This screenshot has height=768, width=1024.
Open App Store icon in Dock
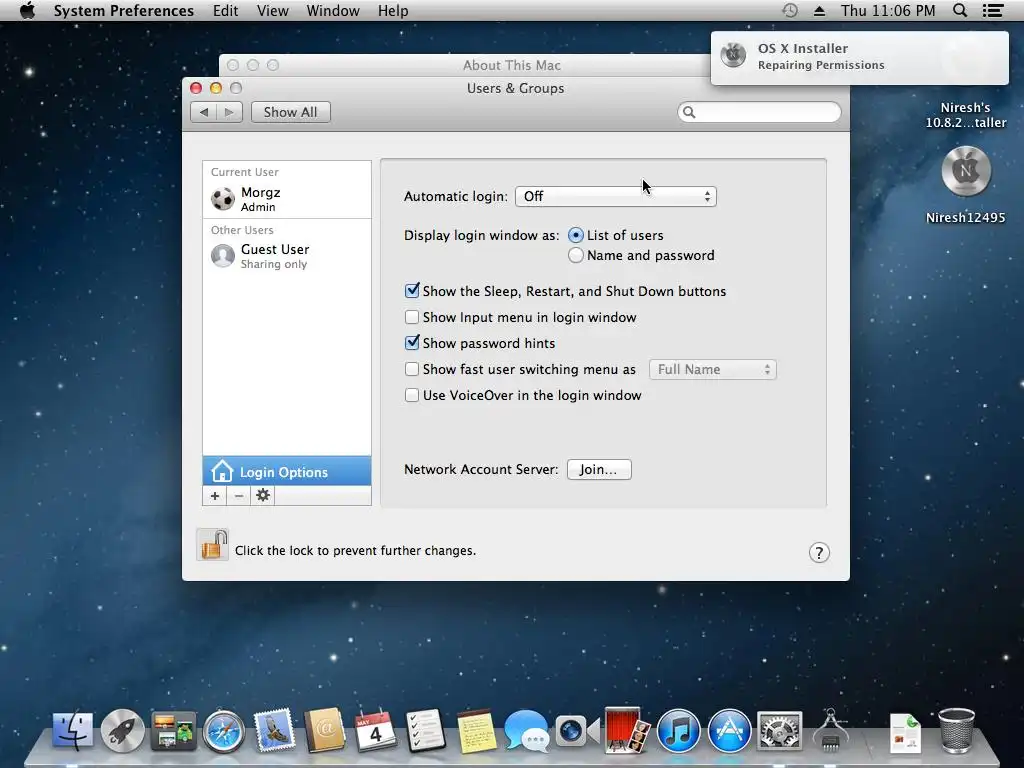click(x=729, y=731)
